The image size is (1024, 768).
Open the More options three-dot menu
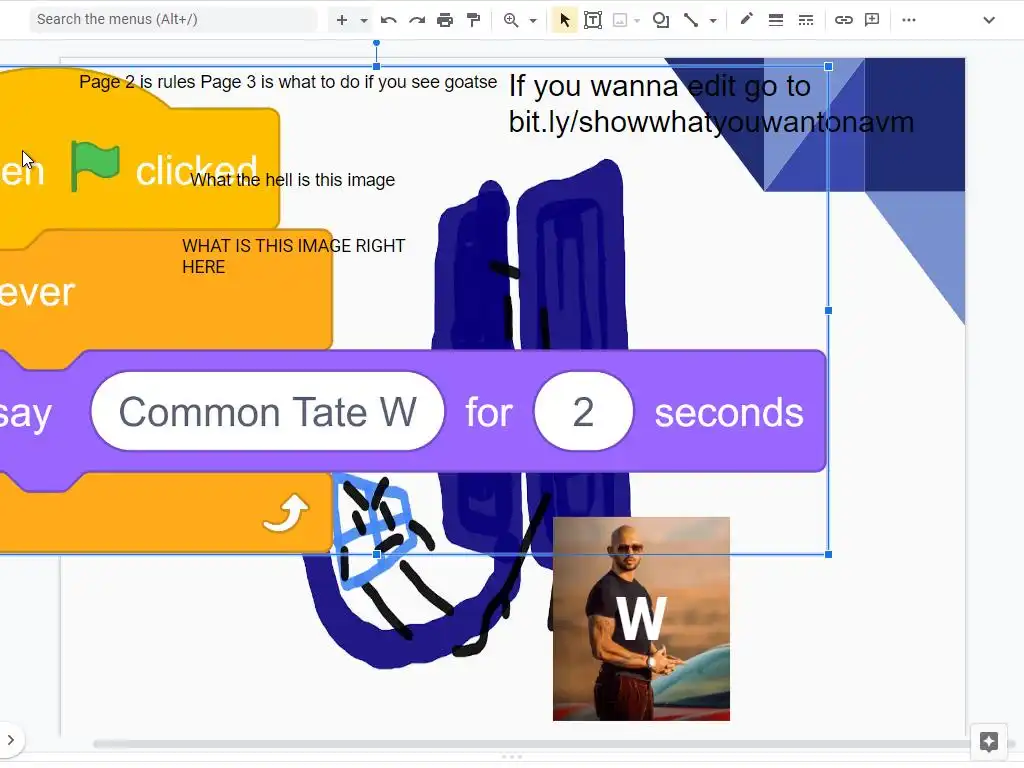[x=908, y=20]
